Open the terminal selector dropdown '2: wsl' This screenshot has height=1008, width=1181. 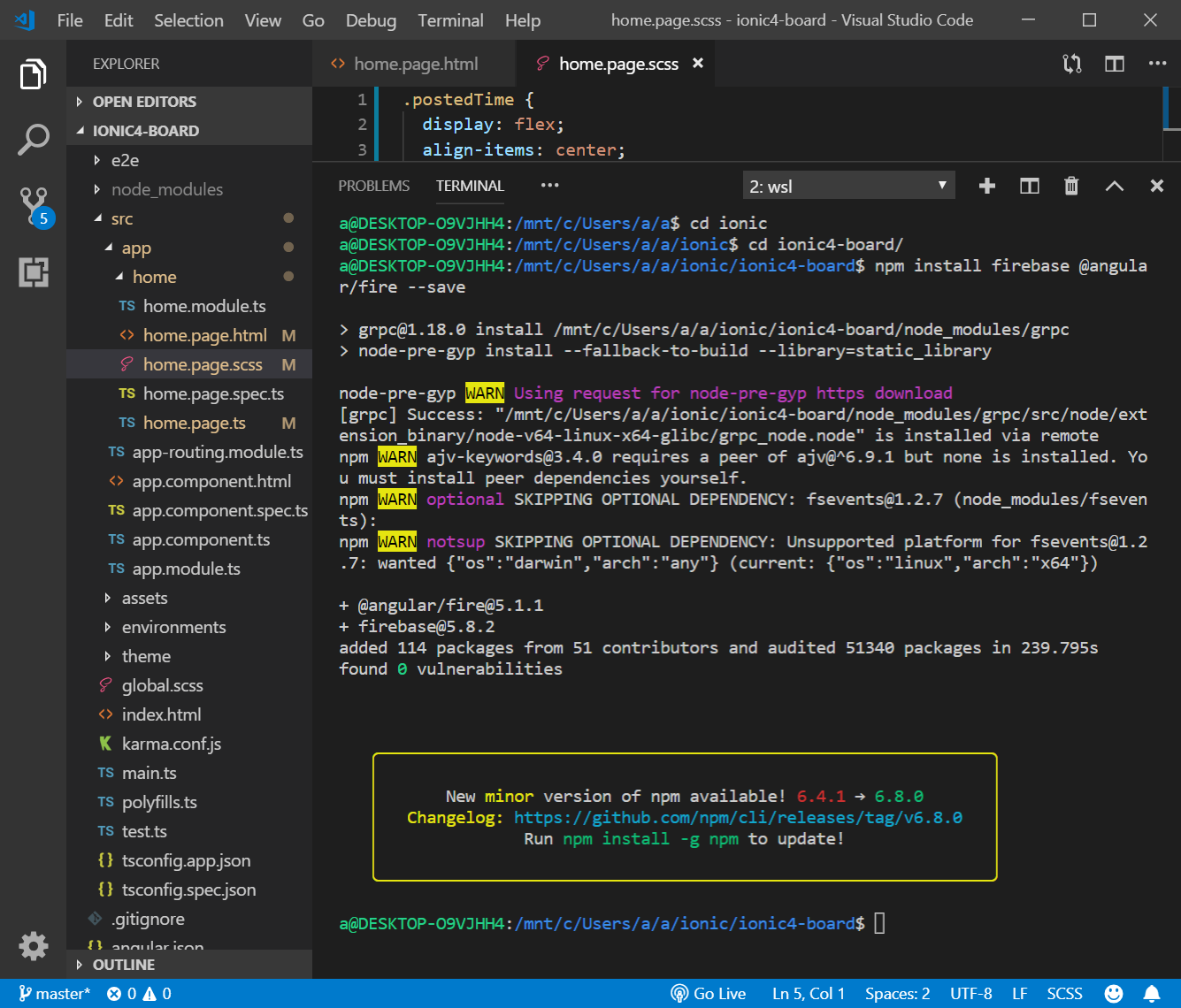click(x=847, y=186)
